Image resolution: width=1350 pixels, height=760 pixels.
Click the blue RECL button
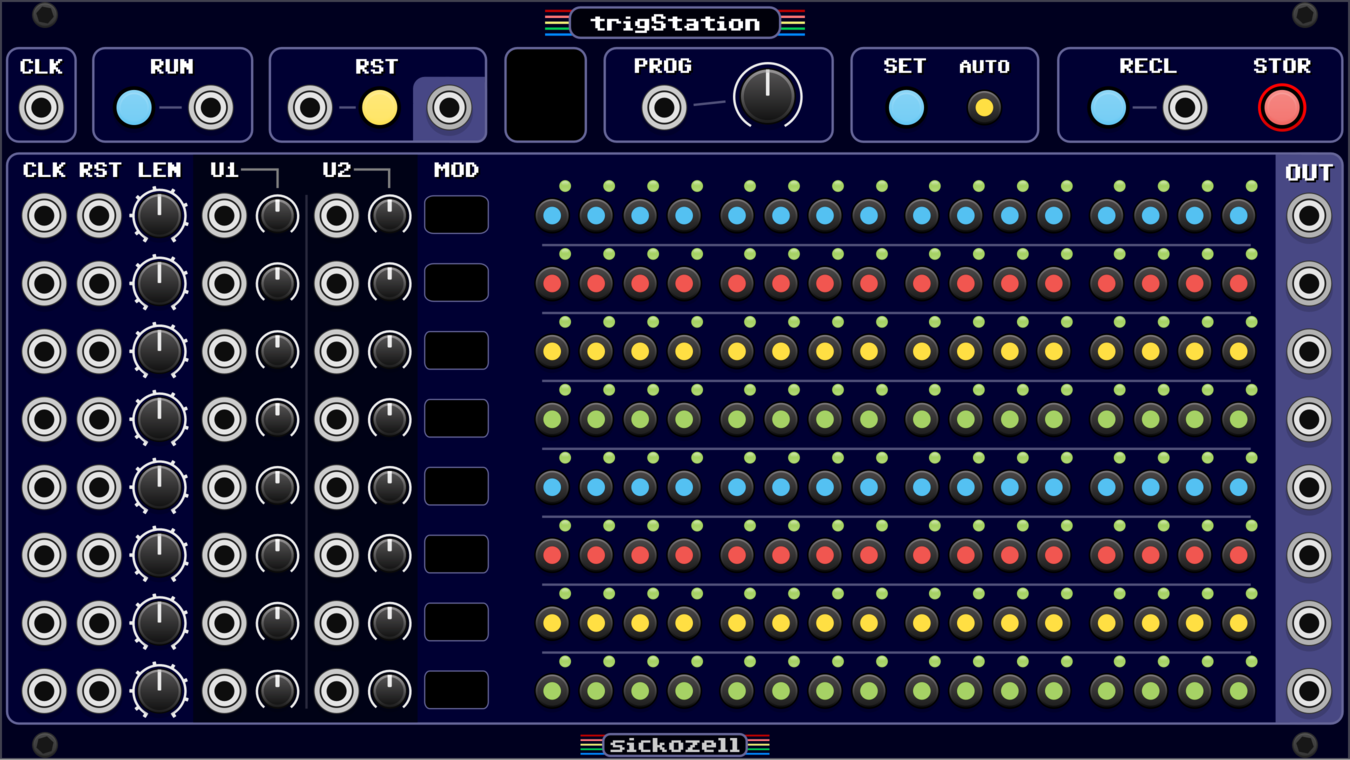tap(1108, 107)
